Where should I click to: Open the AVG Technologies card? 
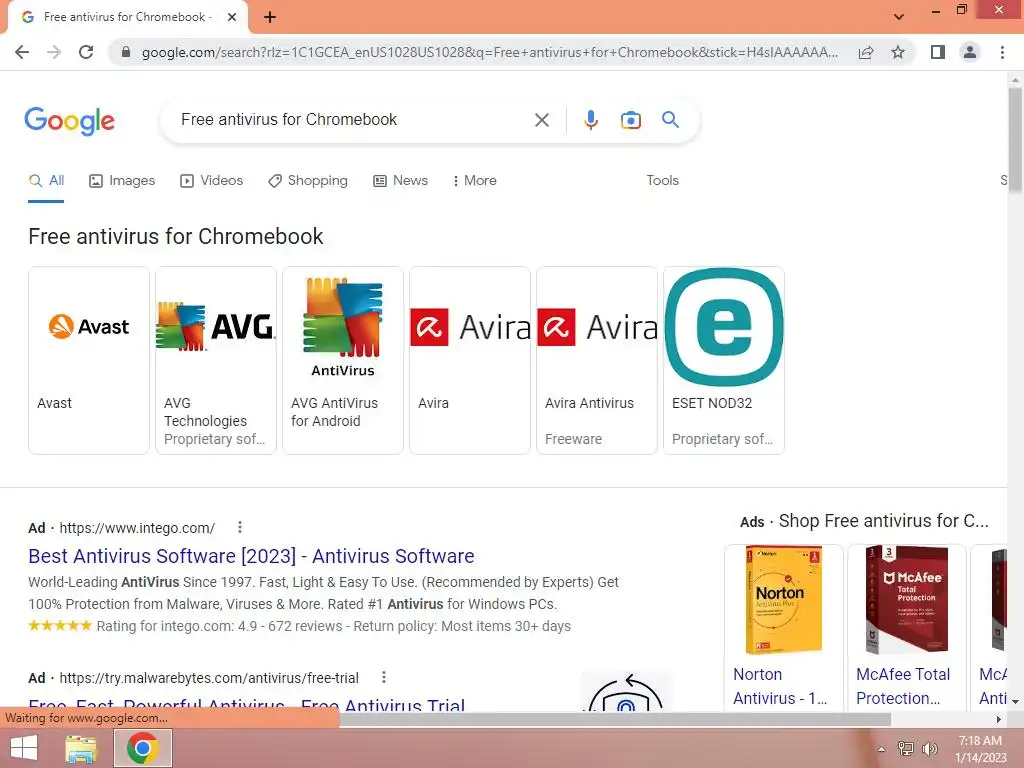[x=216, y=360]
